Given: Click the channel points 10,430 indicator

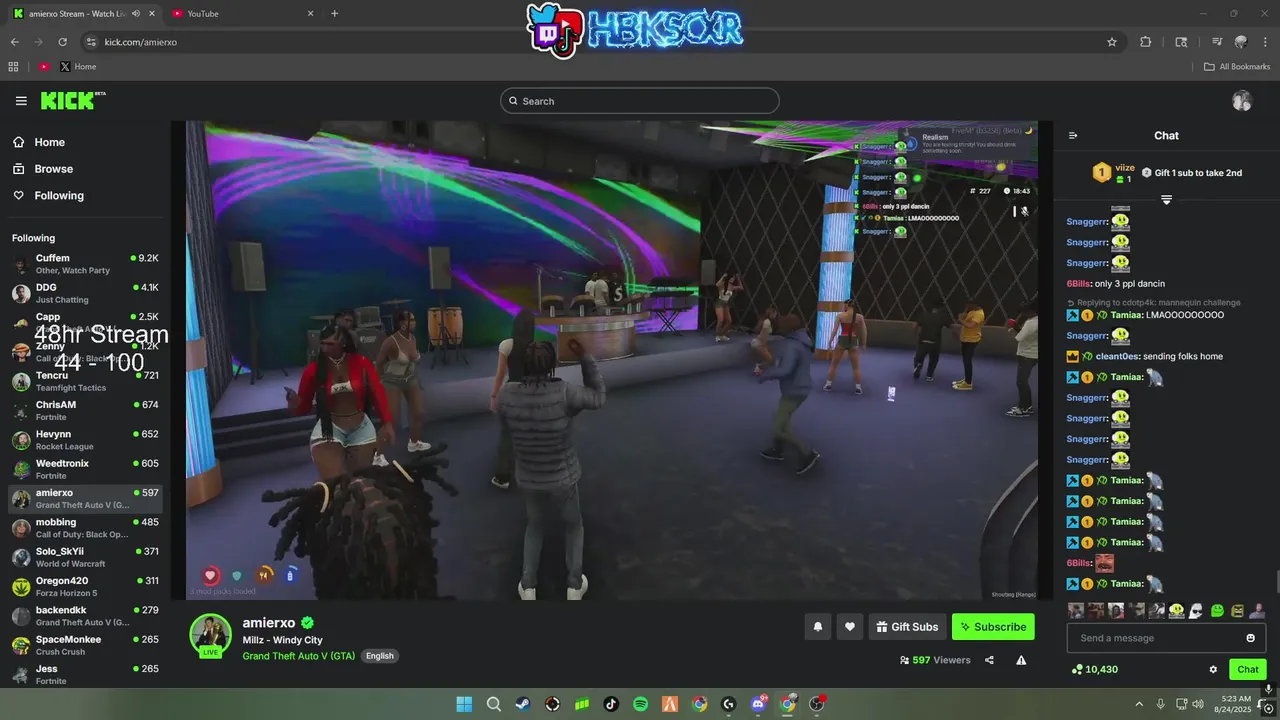Looking at the screenshot, I should pyautogui.click(x=1094, y=669).
